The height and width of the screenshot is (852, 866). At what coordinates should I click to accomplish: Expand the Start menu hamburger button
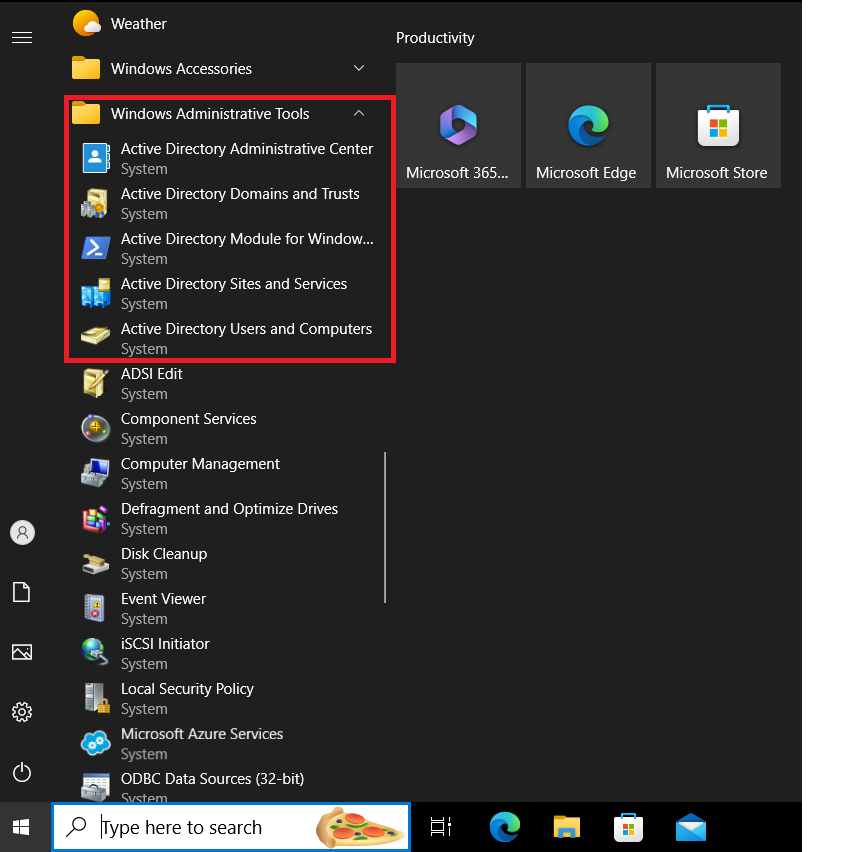pyautogui.click(x=22, y=38)
